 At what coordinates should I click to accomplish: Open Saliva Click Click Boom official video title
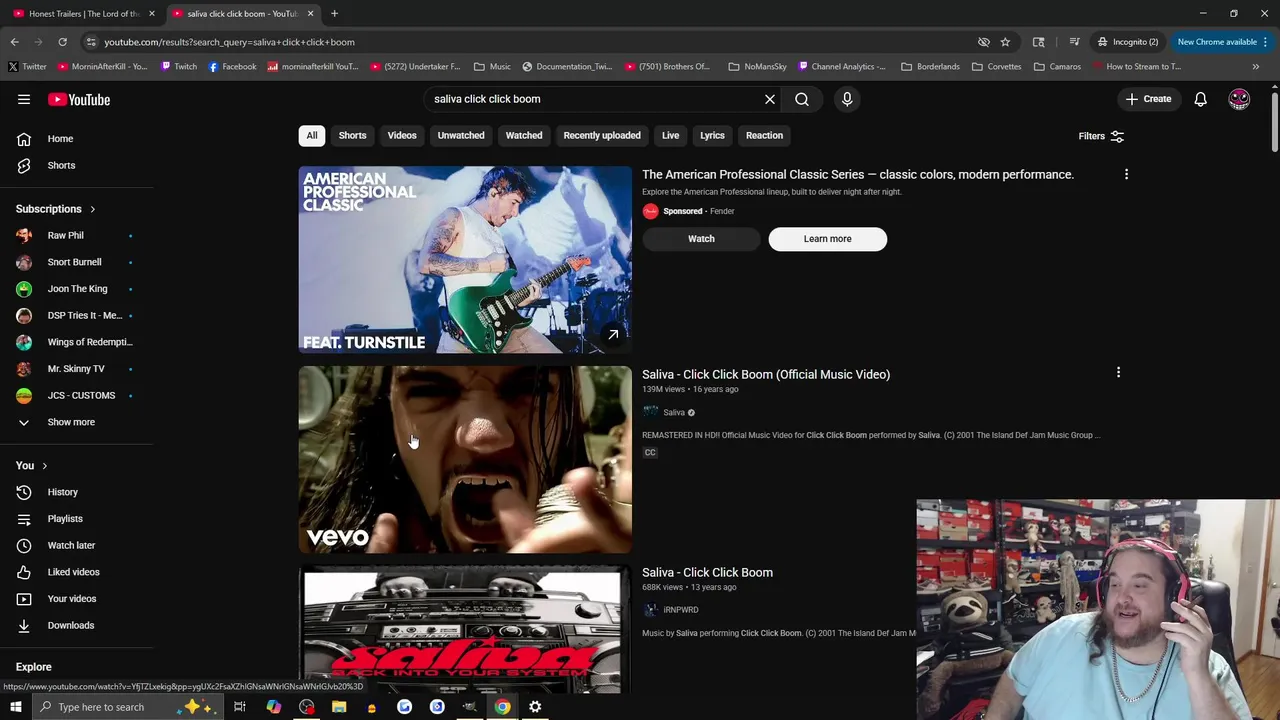(x=766, y=374)
